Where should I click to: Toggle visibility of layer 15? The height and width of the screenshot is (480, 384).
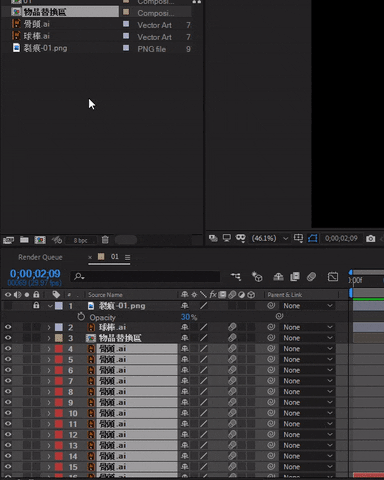pyautogui.click(x=8, y=467)
